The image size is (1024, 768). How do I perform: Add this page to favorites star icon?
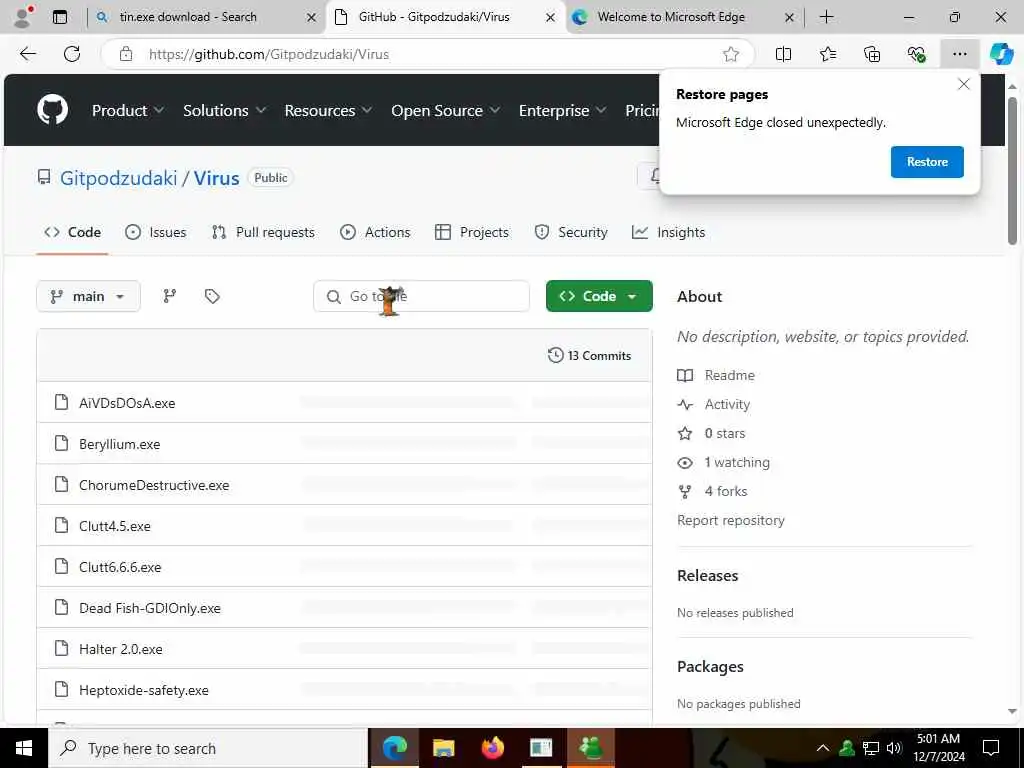point(731,54)
